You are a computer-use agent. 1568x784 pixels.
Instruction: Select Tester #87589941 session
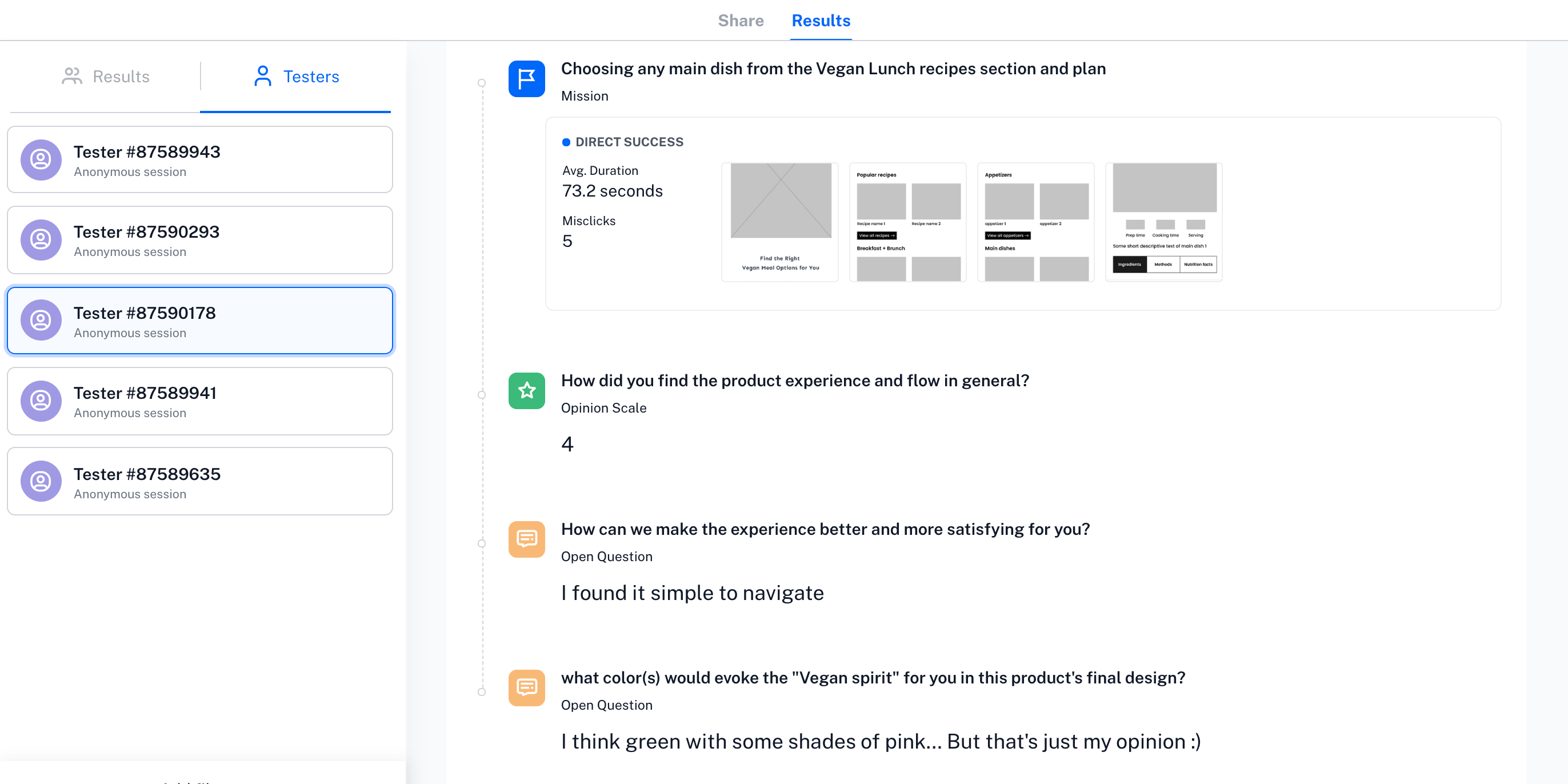point(199,401)
